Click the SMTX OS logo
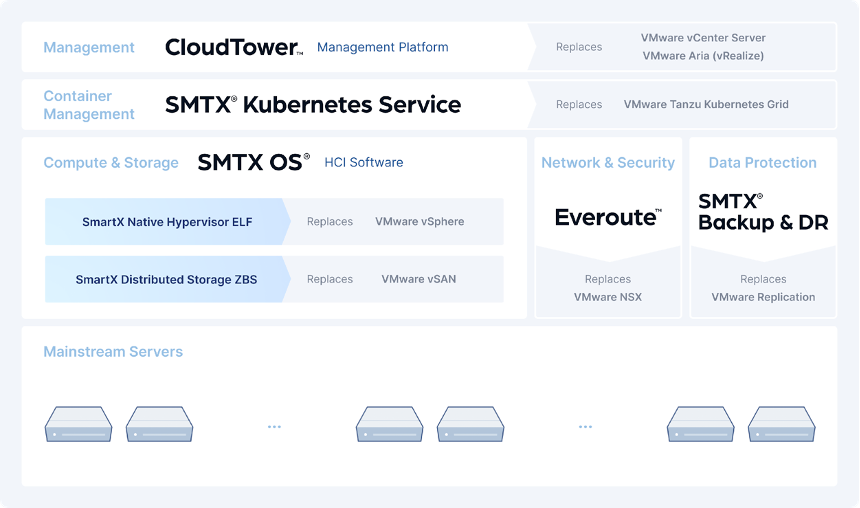The width and height of the screenshot is (860, 508). click(253, 162)
